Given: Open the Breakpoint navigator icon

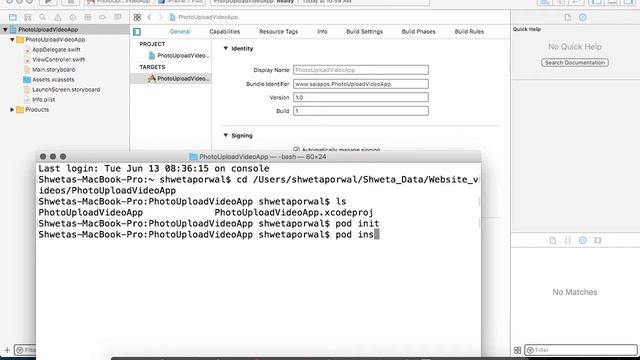Looking at the screenshot, I should [102, 17].
